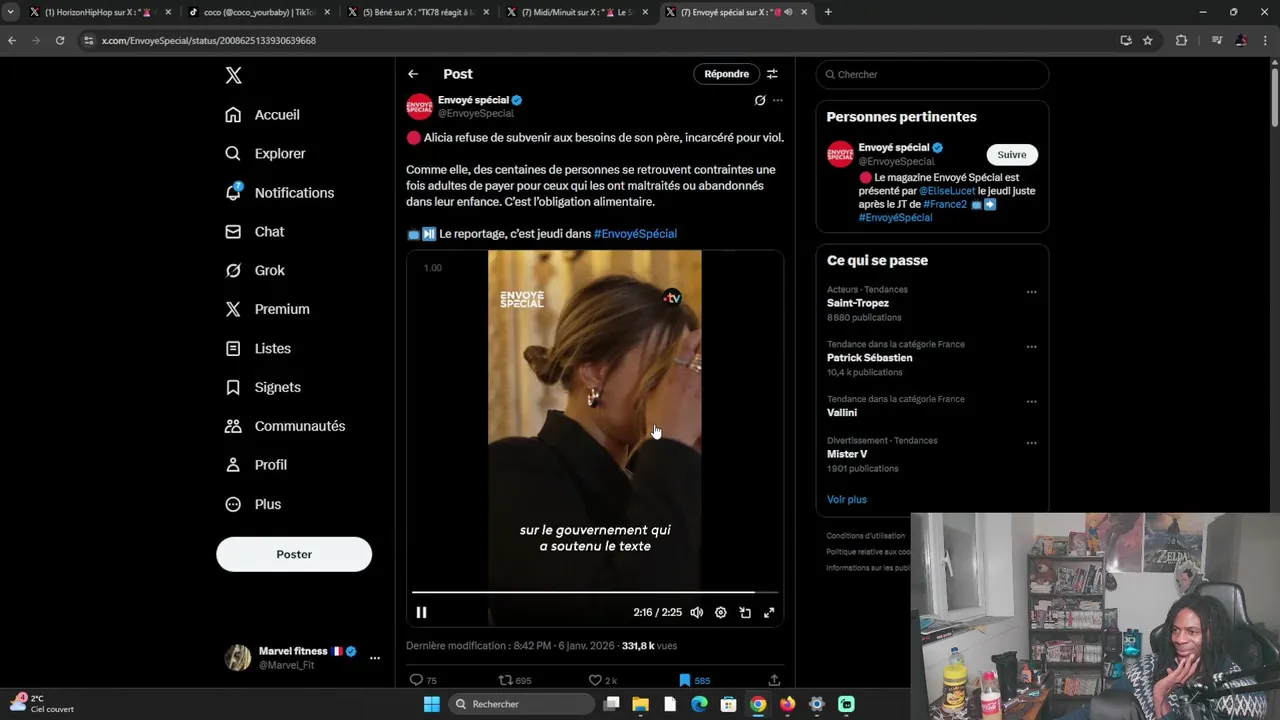Viewport: 1280px width, 720px height.
Task: Toggle picture-in-picture mode on video
Action: pos(745,613)
